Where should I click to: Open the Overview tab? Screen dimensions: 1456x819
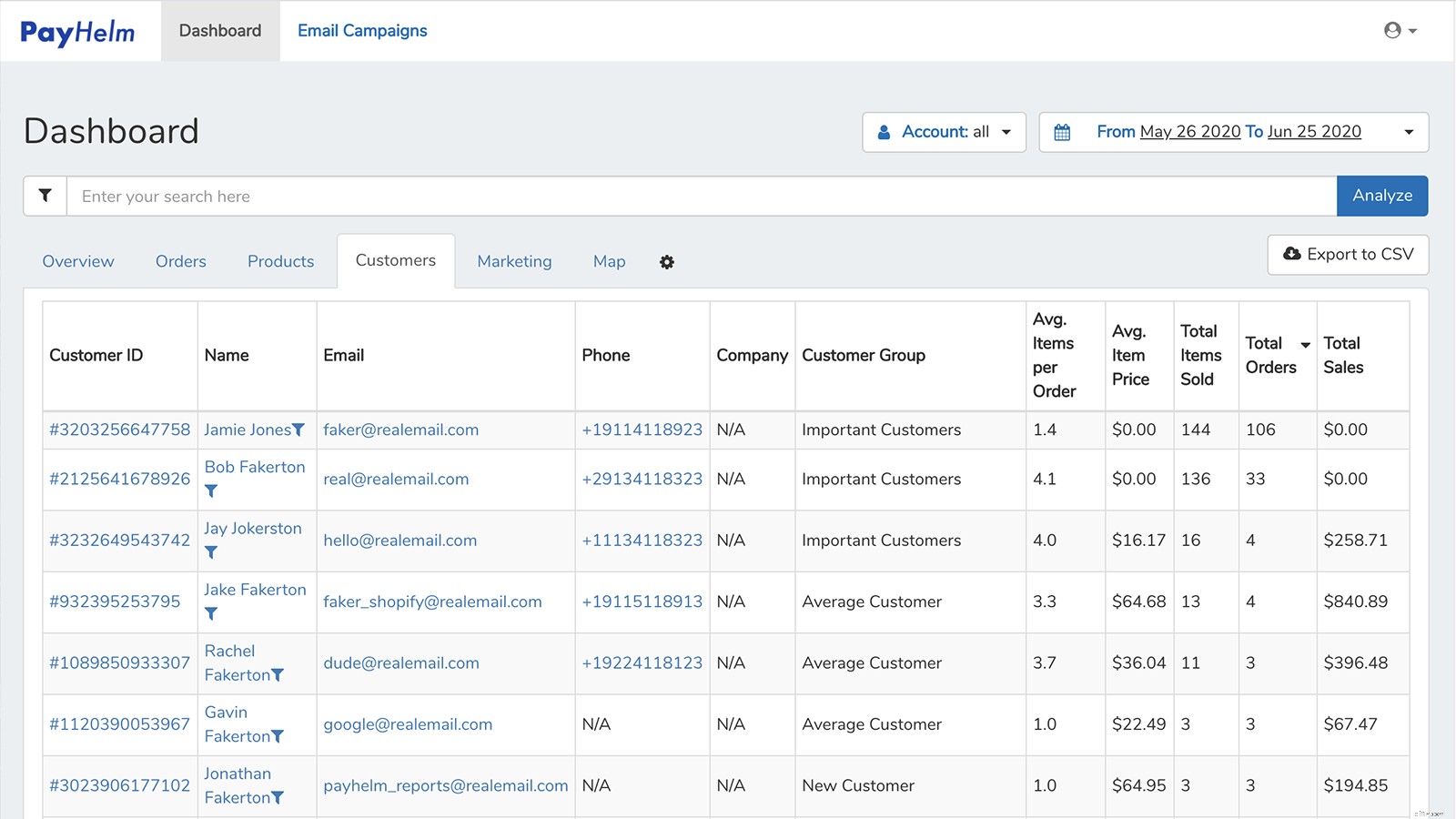(x=77, y=261)
